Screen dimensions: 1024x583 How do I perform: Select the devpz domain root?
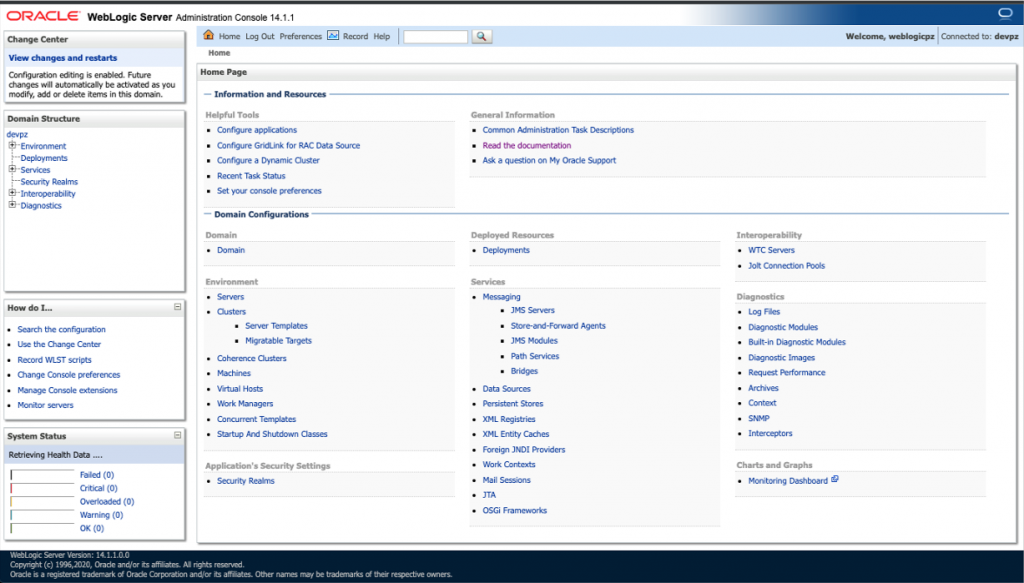tap(17, 134)
